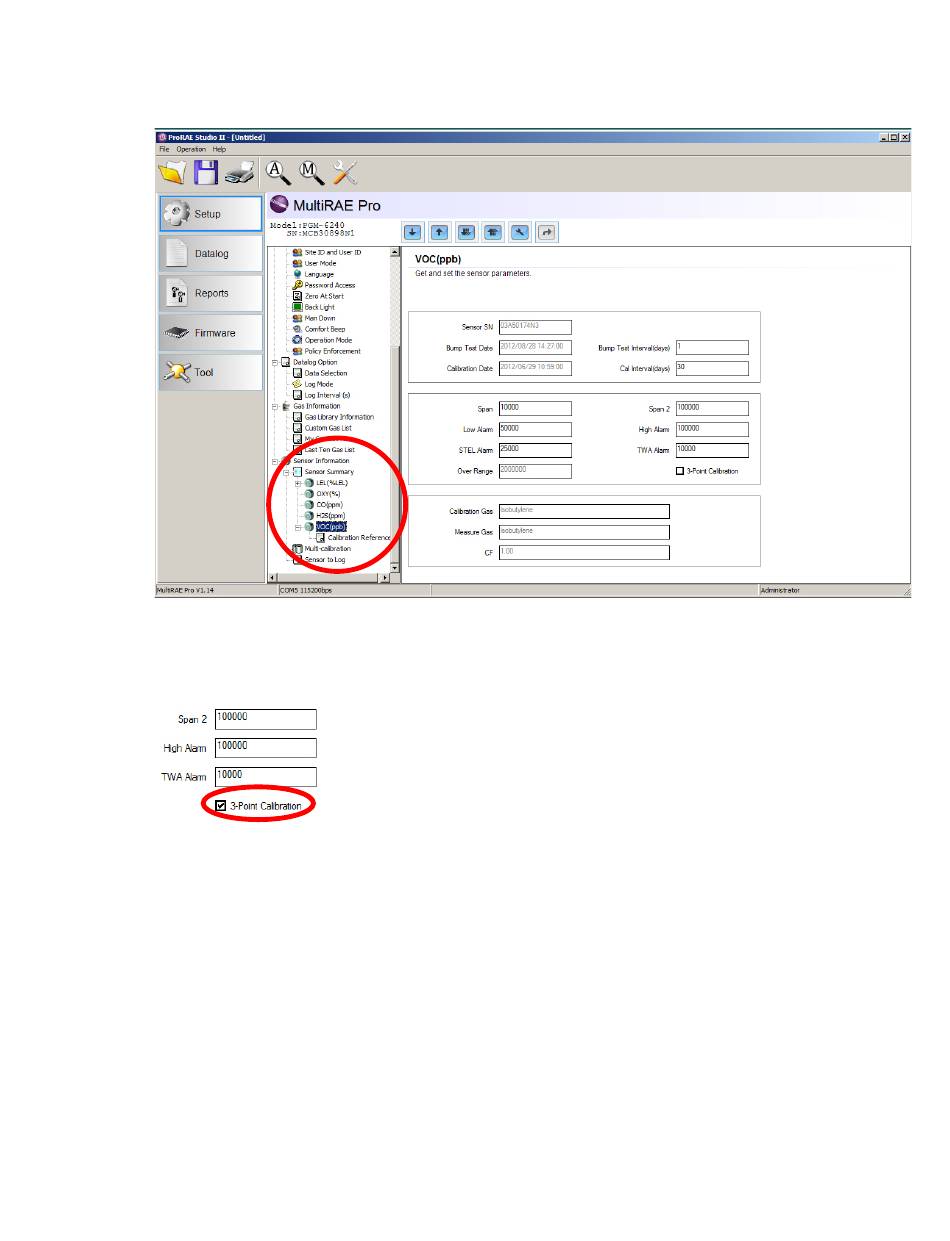Click the printer icon in toolbar
The height and width of the screenshot is (1241, 950).
pos(239,173)
